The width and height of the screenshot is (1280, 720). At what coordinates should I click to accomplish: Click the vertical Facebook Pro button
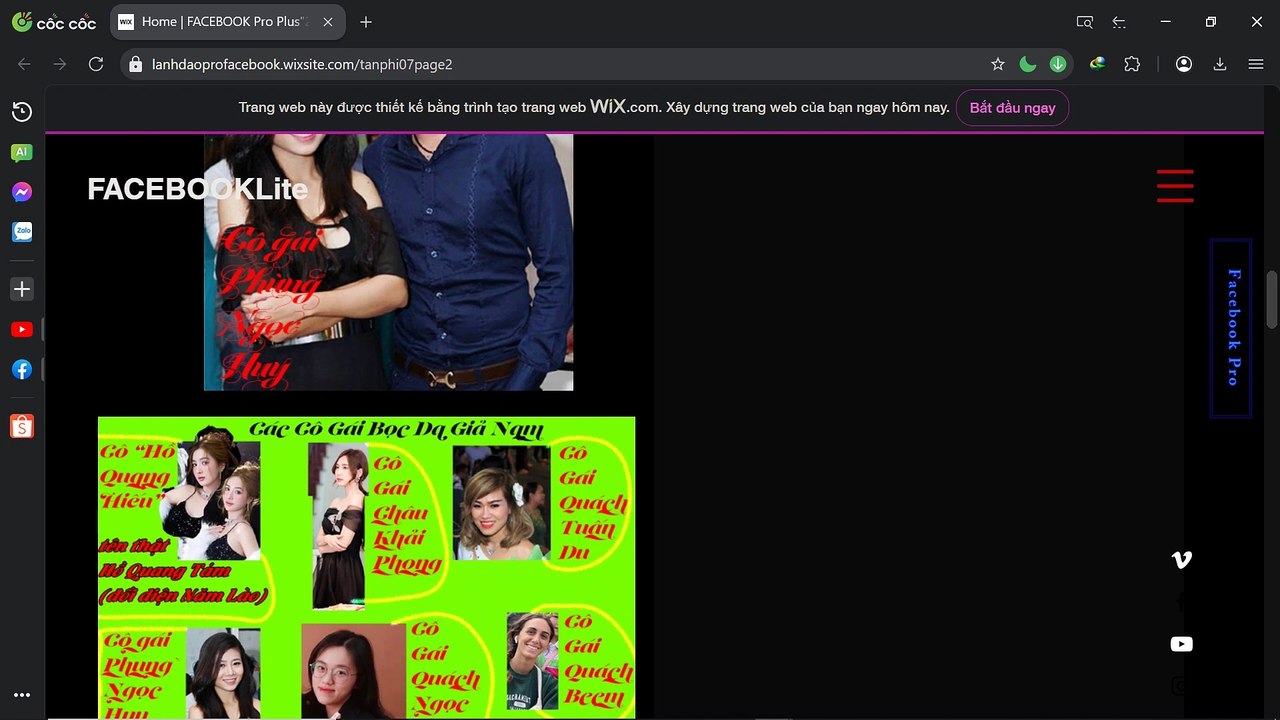point(1231,328)
